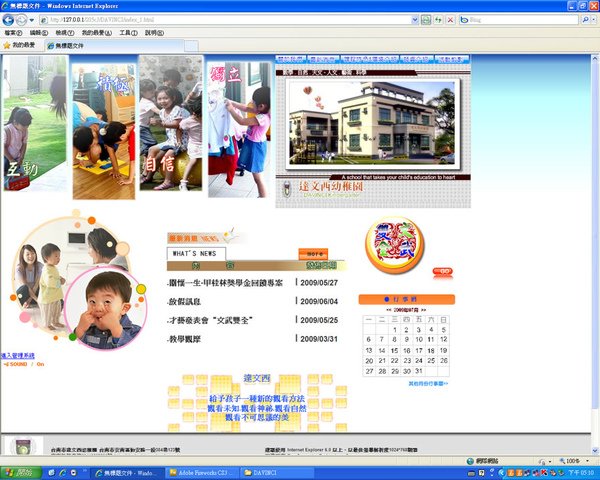Open the 我的最愛(A) menu
600x480 pixels.
click(96, 33)
